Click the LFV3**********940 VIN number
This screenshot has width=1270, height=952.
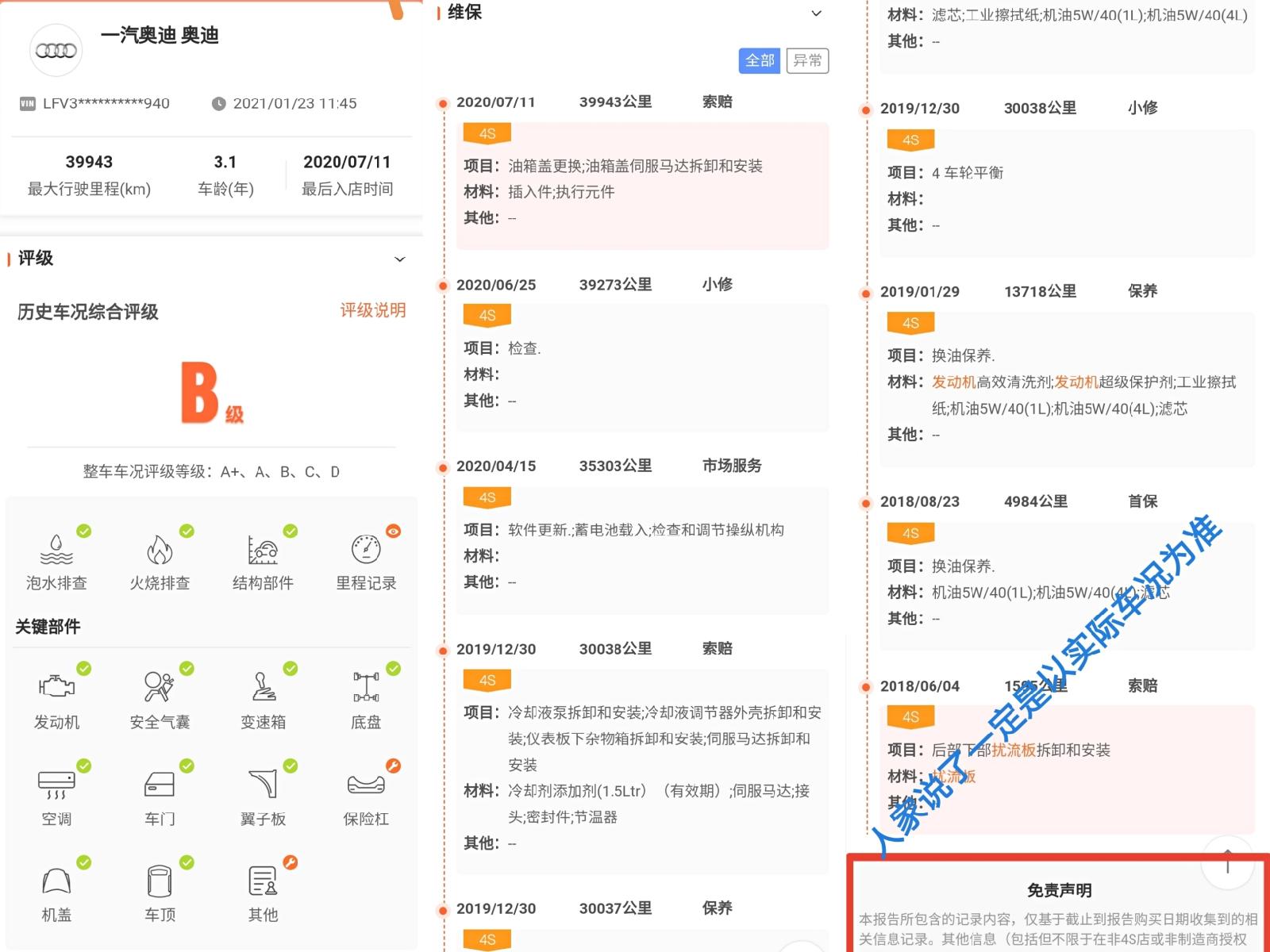[106, 103]
